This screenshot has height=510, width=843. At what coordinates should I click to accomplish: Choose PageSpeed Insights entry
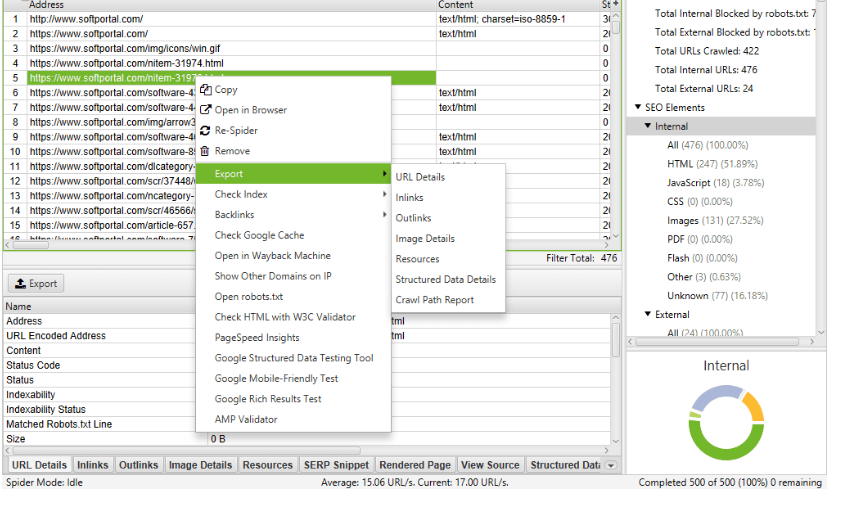[x=257, y=337]
